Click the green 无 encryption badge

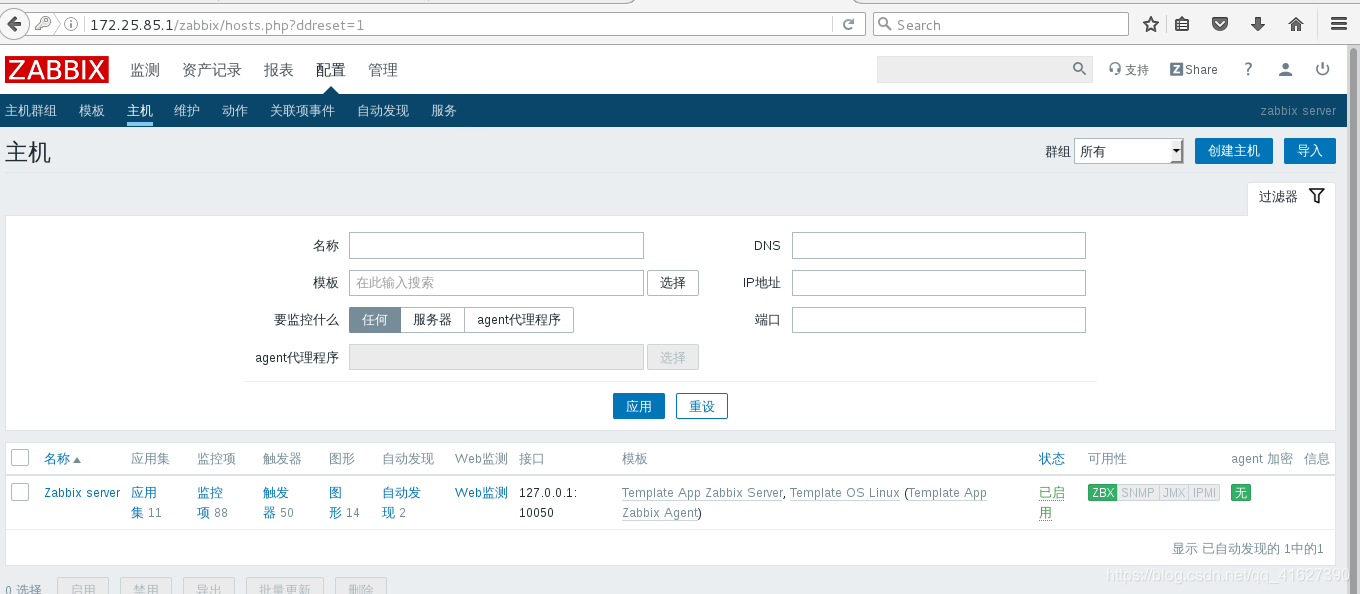[x=1240, y=492]
